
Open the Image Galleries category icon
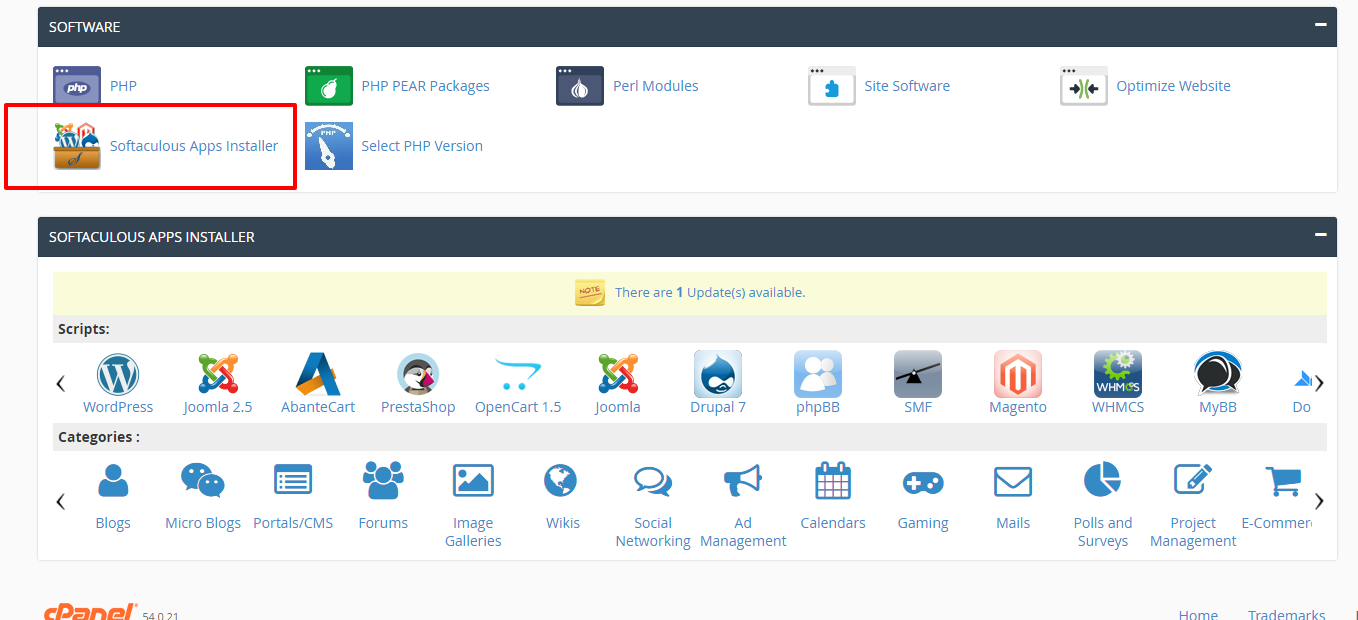click(x=473, y=481)
